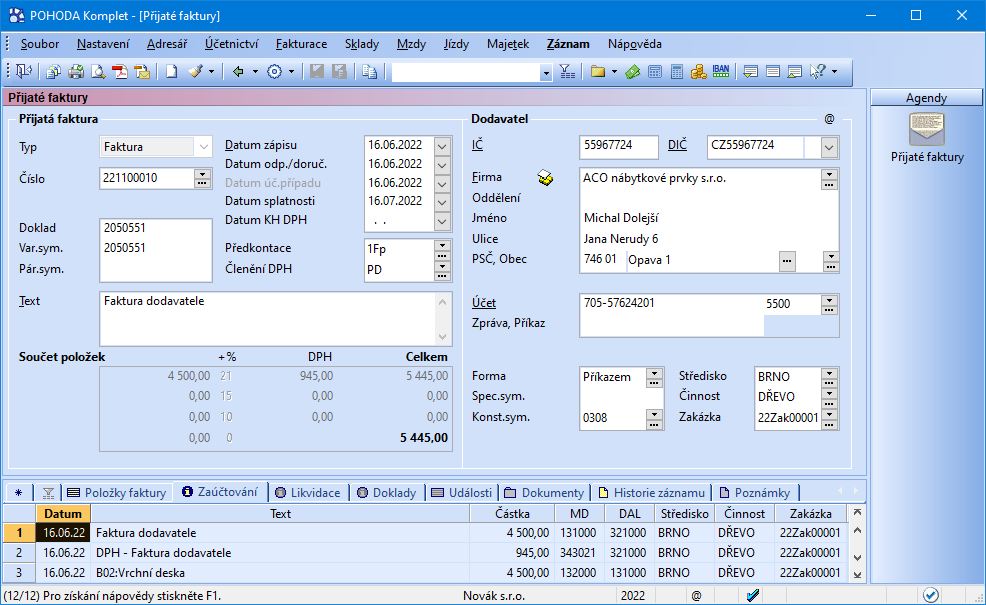Click the year 2022 in the status bar
Viewport: 986px width, 605px height.
coord(632,596)
